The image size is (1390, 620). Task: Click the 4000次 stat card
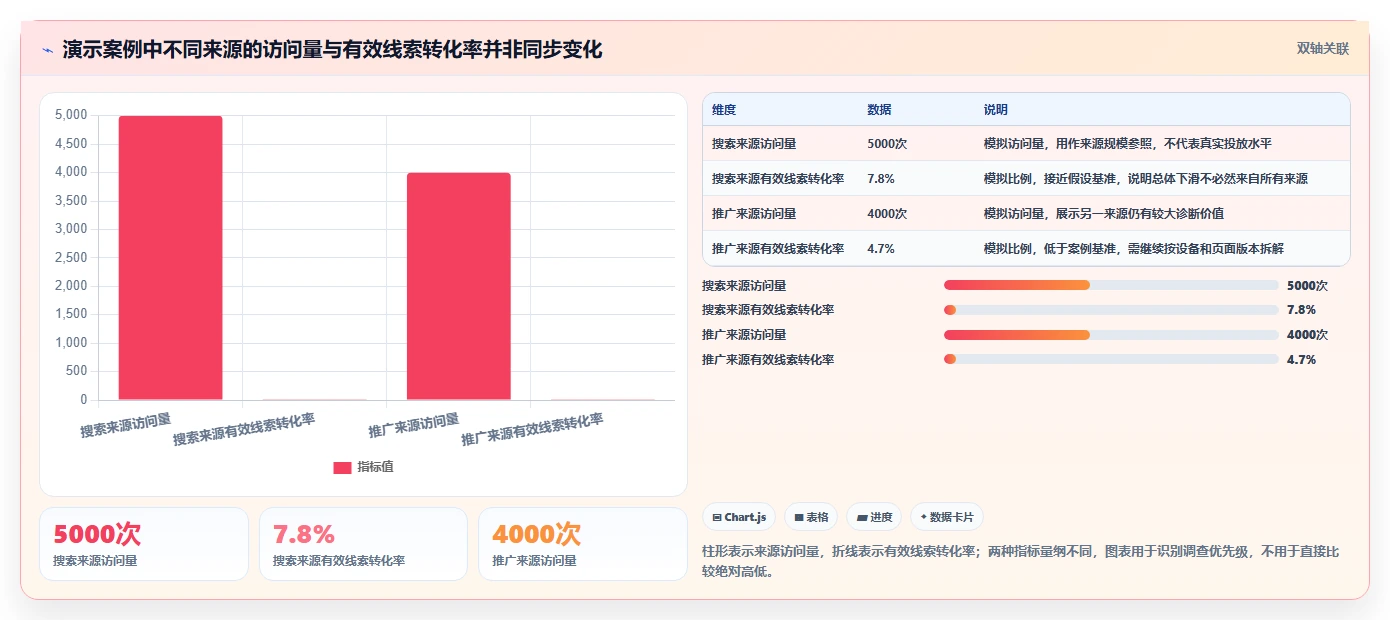583,544
